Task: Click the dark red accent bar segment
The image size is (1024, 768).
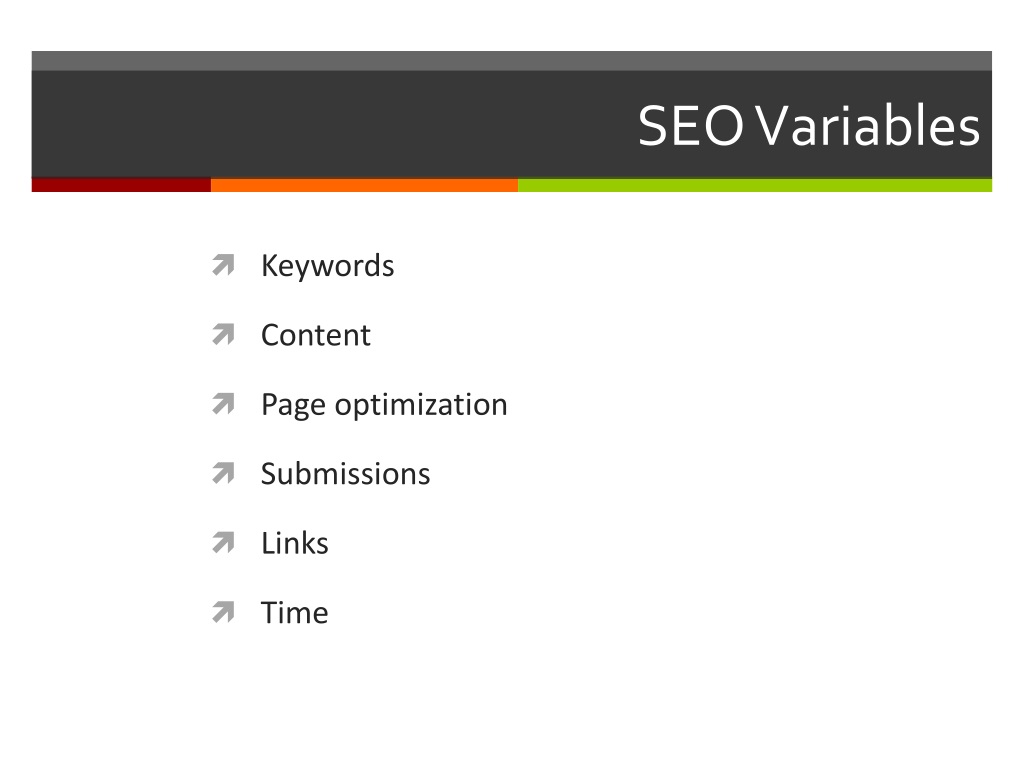Action: pyautogui.click(x=121, y=185)
